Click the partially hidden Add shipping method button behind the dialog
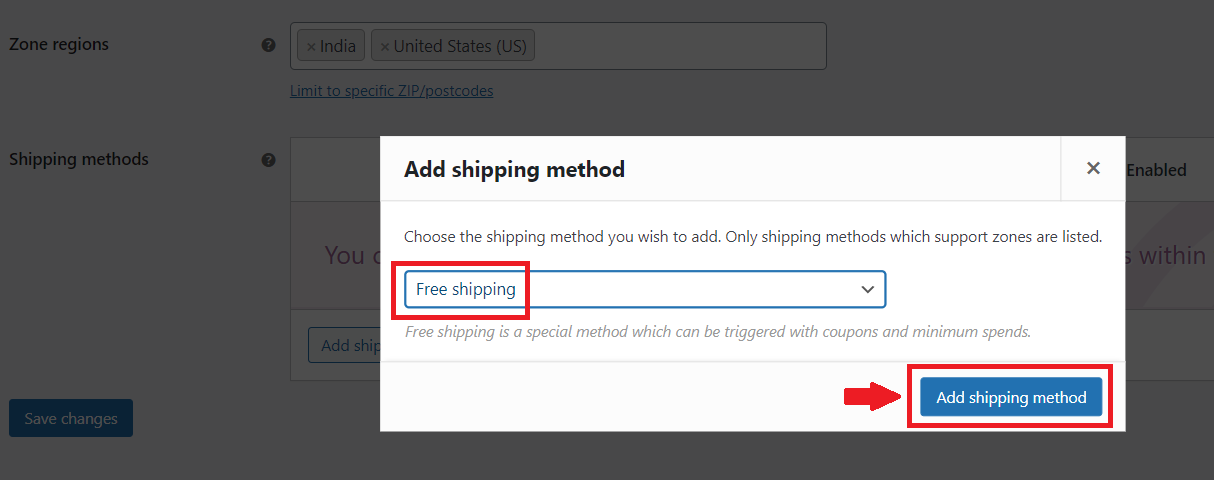 [344, 346]
